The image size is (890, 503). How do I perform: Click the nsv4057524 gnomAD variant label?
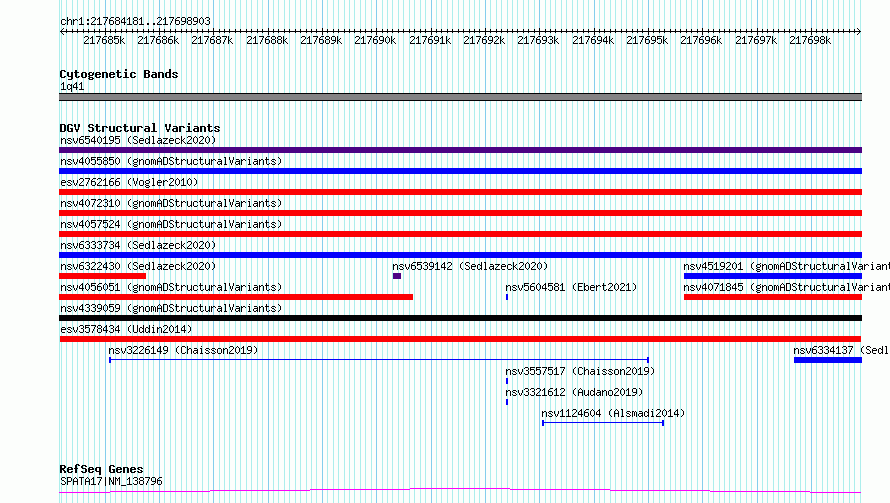pos(171,224)
